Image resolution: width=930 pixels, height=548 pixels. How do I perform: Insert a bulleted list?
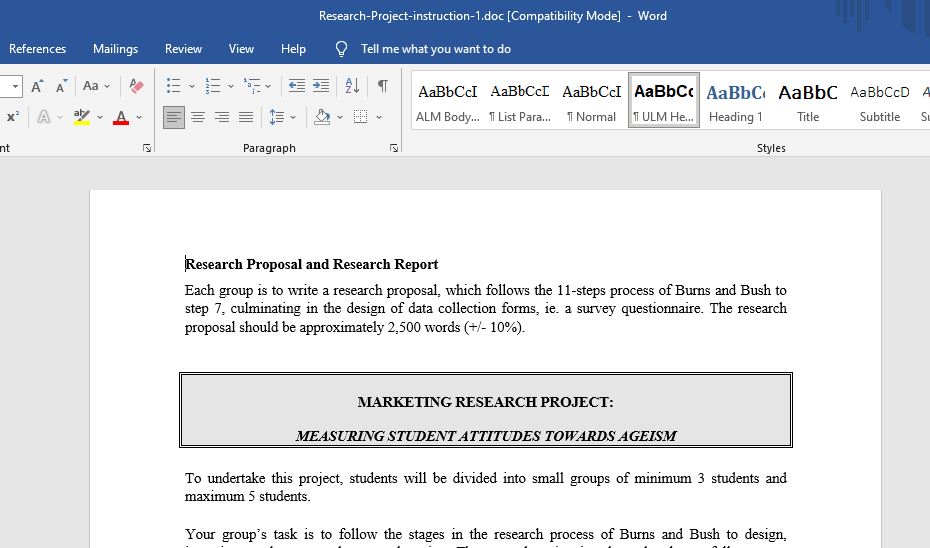pyautogui.click(x=173, y=86)
